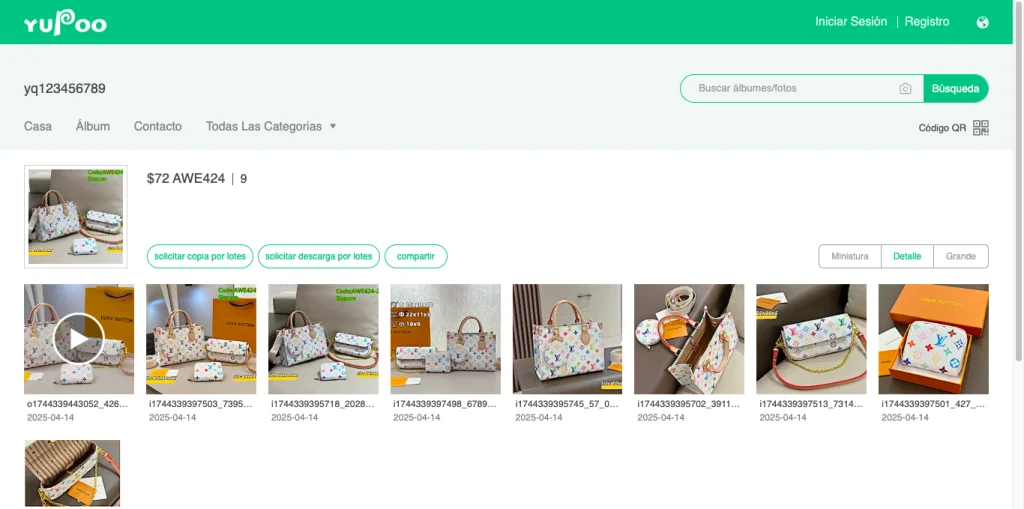This screenshot has width=1024, height=509.
Task: Go to the Casa tab
Action: click(x=38, y=127)
